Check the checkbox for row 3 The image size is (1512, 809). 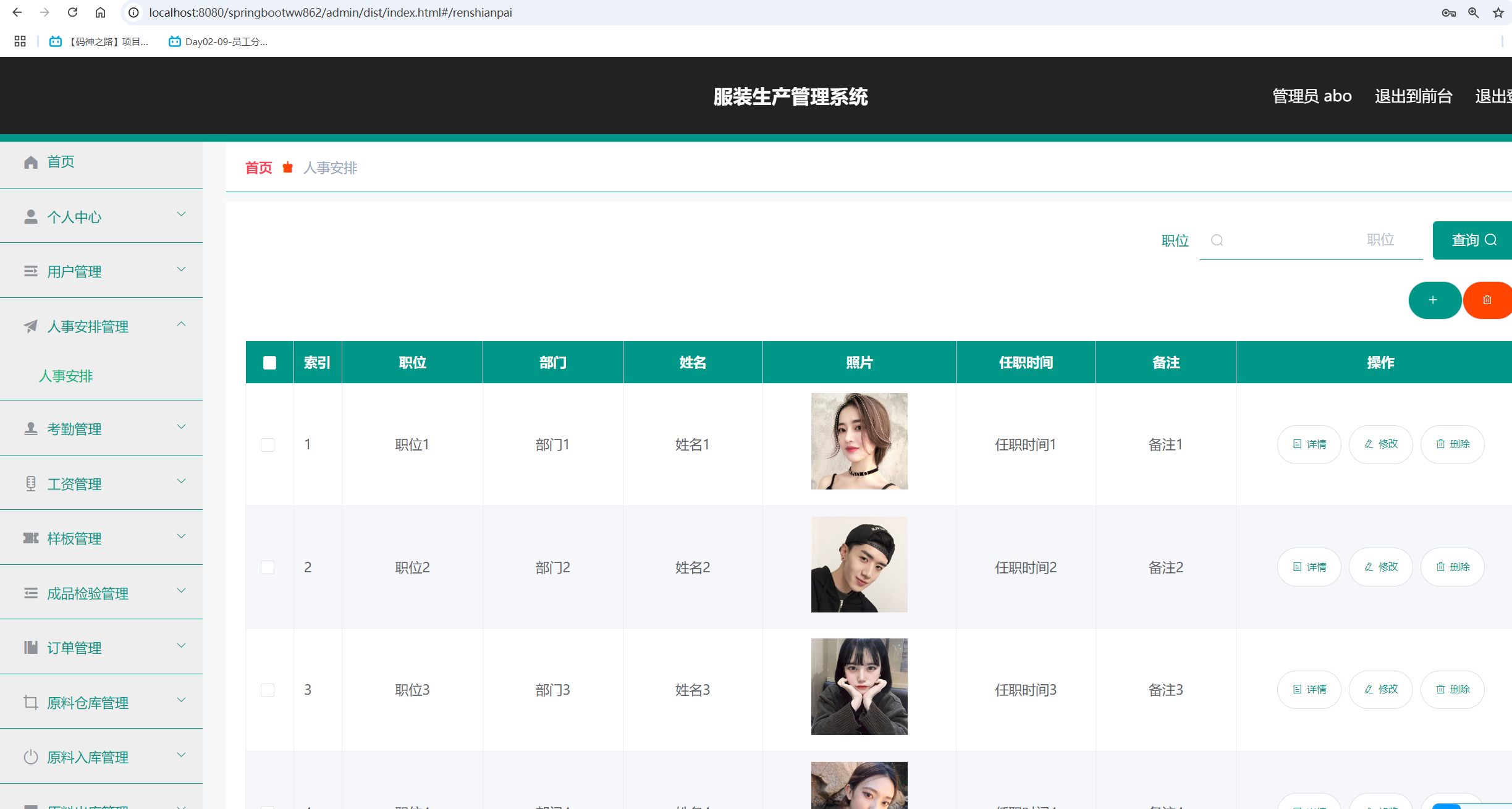coord(268,690)
